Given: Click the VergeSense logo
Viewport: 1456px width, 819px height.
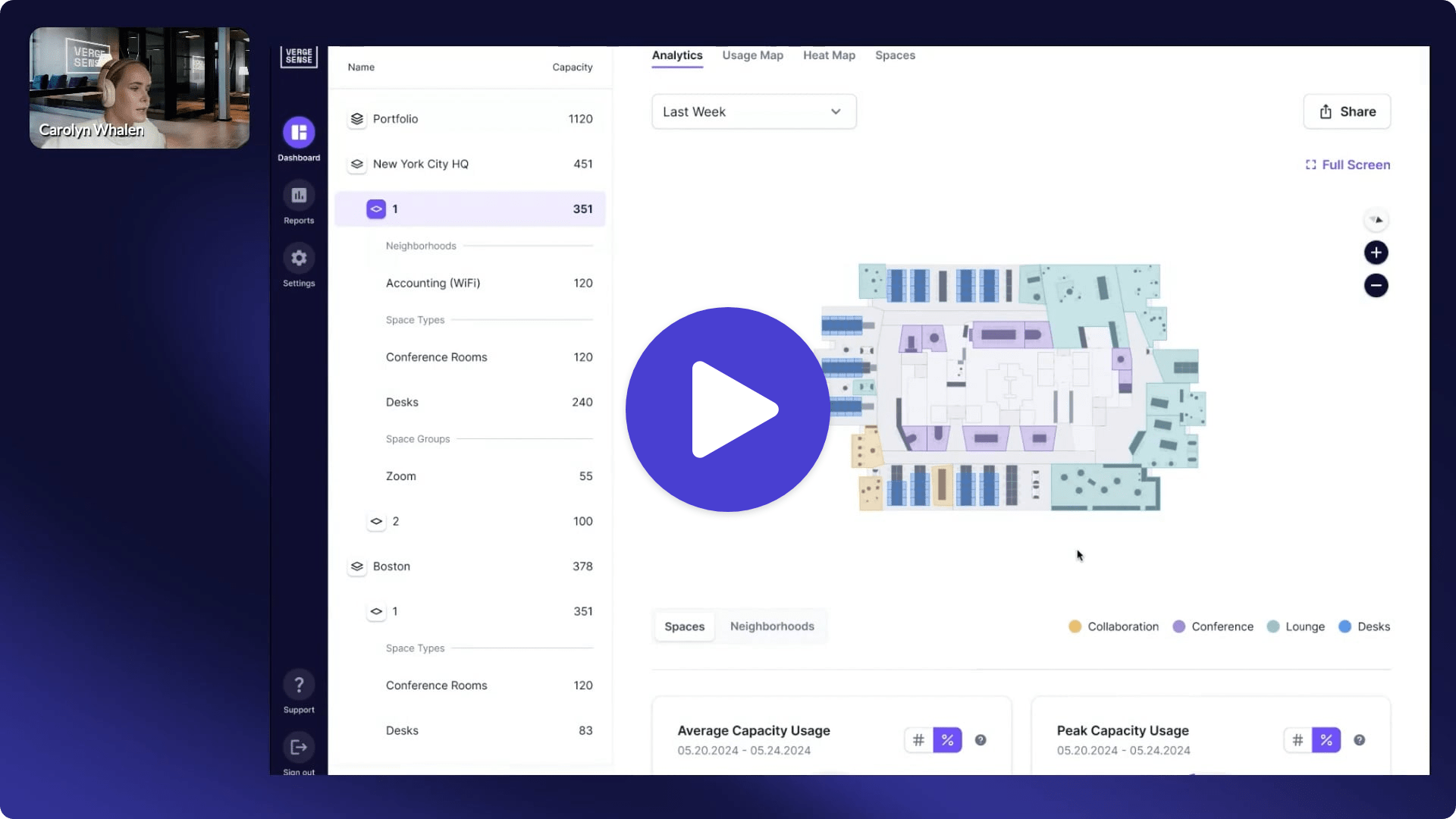Looking at the screenshot, I should (299, 56).
